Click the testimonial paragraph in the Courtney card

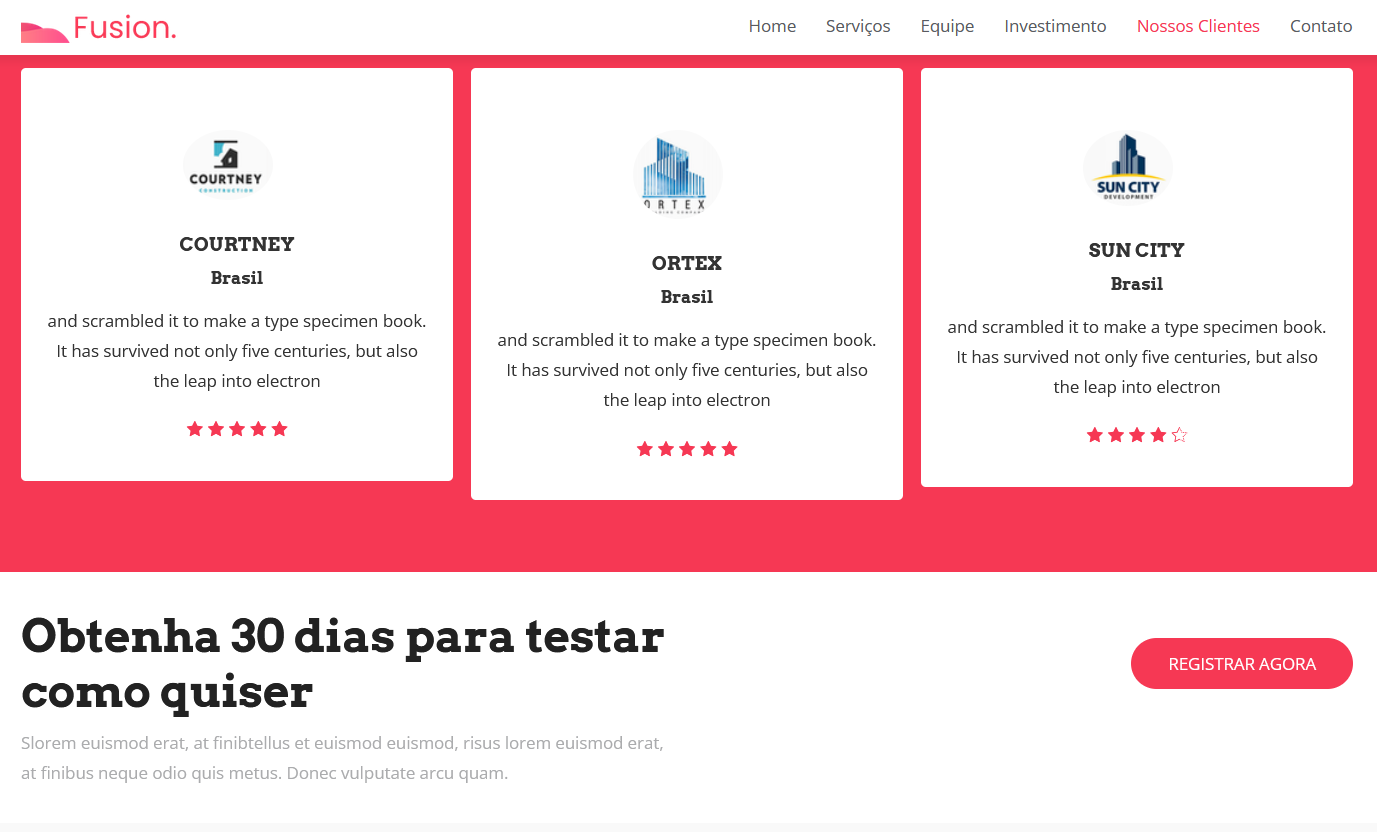click(x=237, y=351)
